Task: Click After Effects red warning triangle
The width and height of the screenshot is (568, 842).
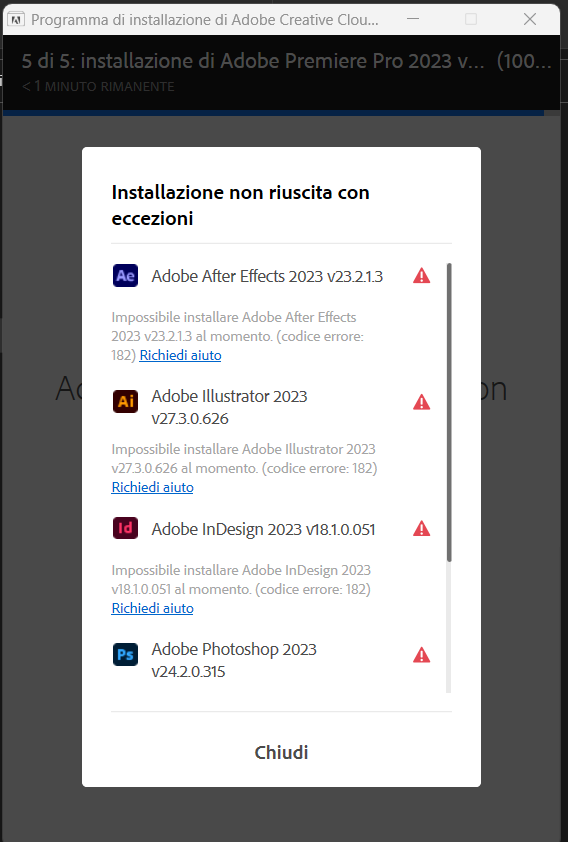Action: [421, 276]
